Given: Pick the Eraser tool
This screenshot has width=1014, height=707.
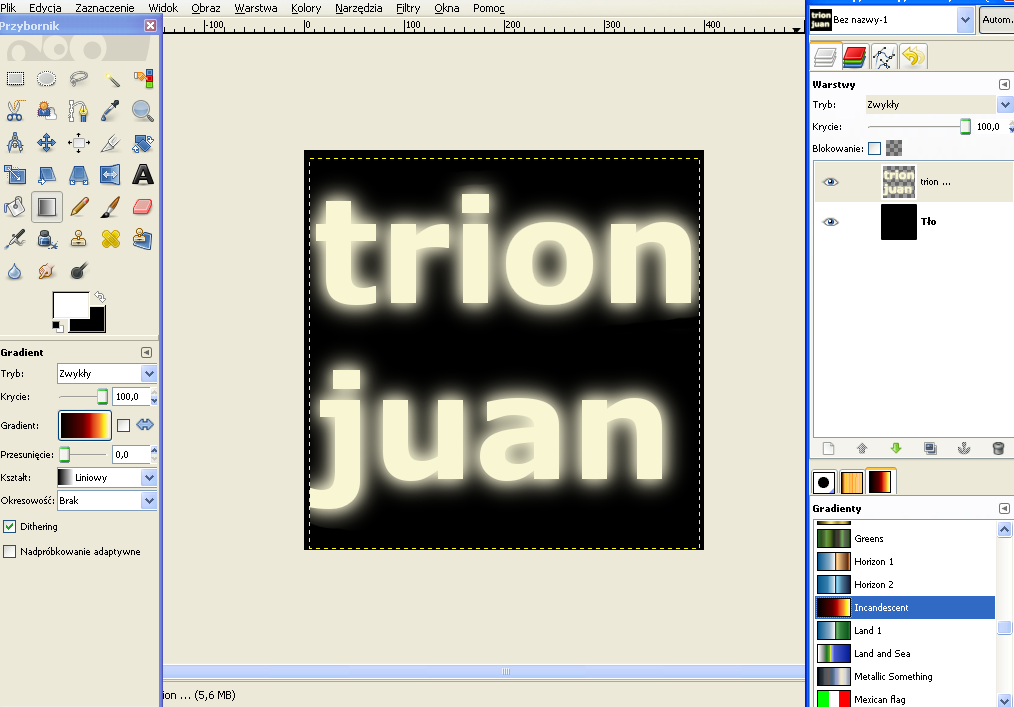Looking at the screenshot, I should 143,207.
